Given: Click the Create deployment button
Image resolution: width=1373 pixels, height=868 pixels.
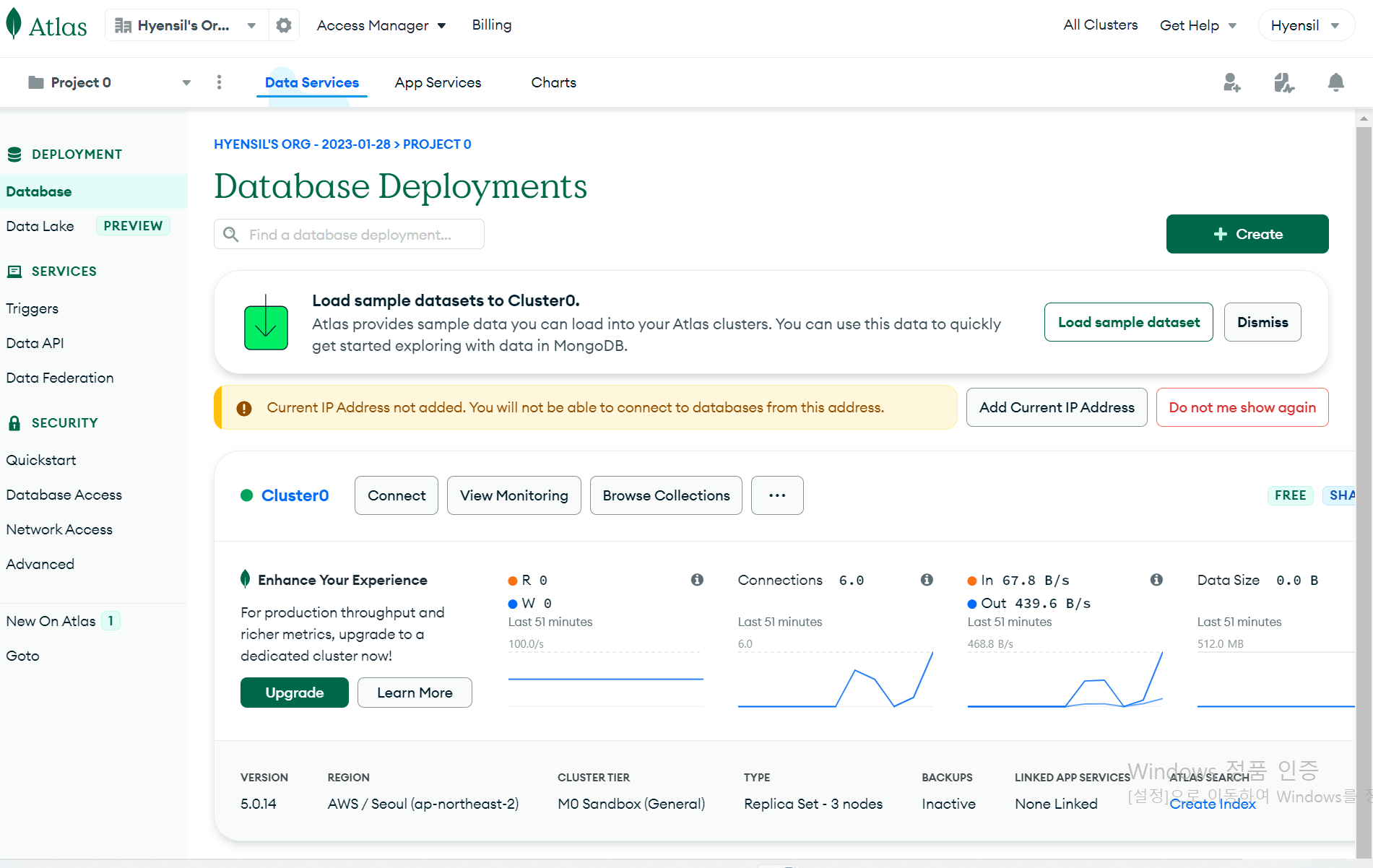Looking at the screenshot, I should 1247,234.
